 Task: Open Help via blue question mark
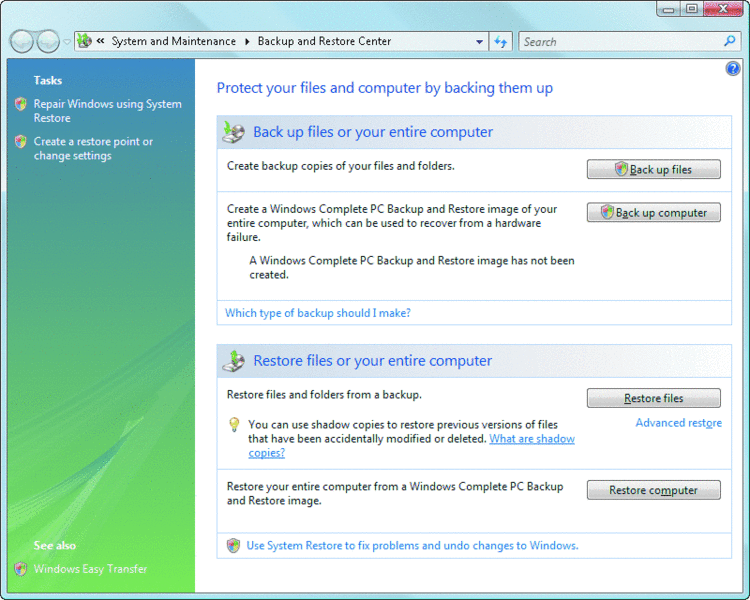732,69
